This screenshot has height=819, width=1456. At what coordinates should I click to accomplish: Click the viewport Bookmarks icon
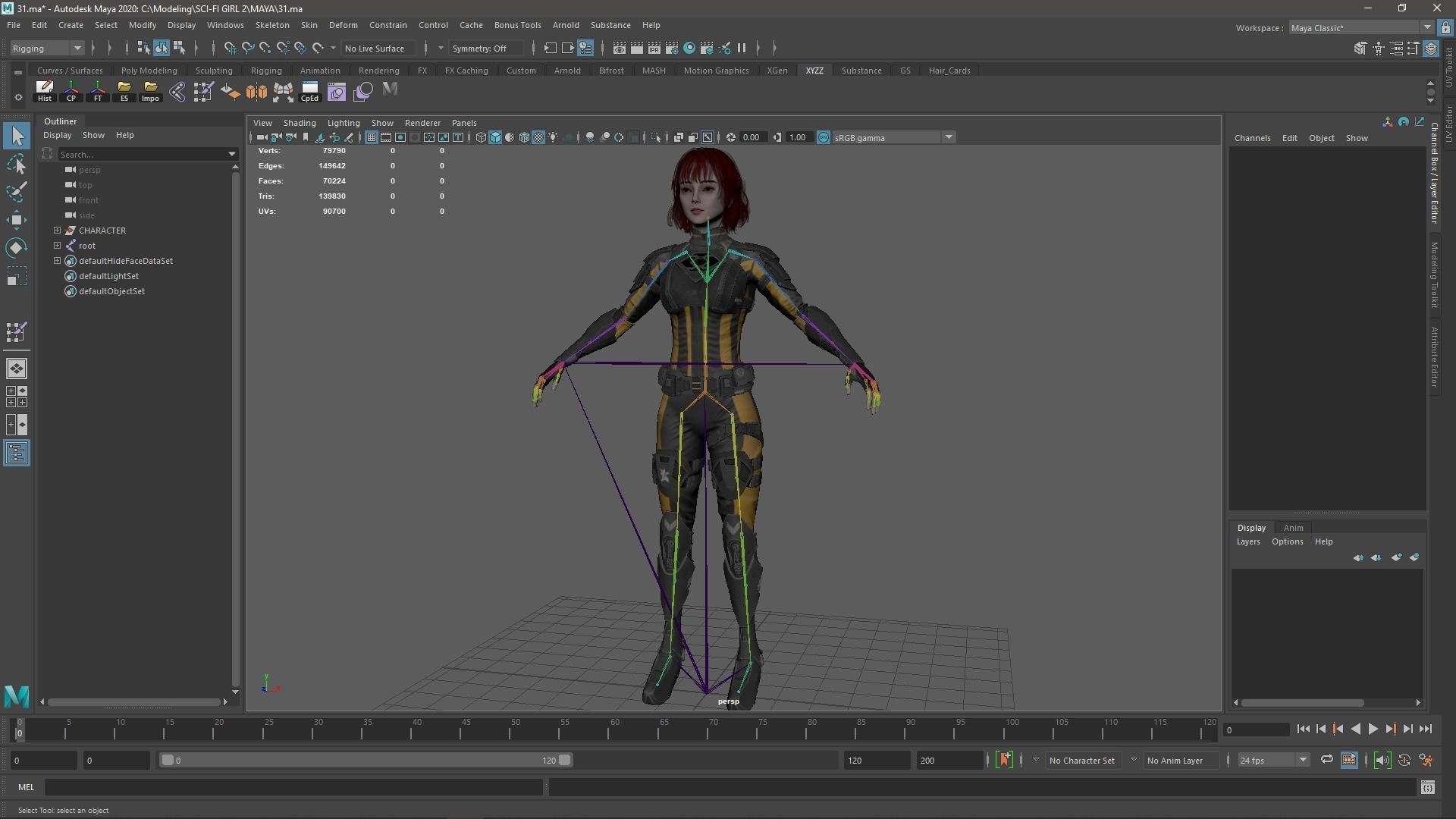(306, 137)
